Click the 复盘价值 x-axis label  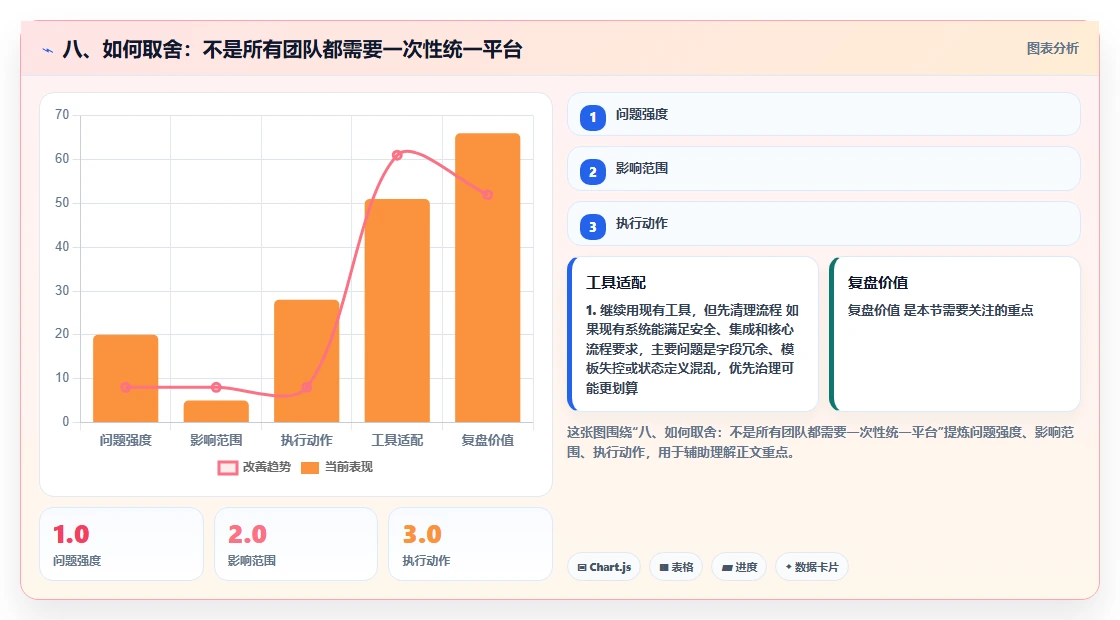click(x=487, y=440)
